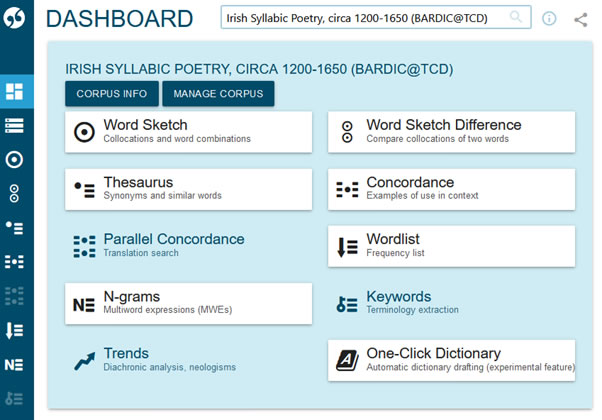Image resolution: width=602 pixels, height=420 pixels.
Task: Open the One-Click Dictionary title
Action: [433, 353]
